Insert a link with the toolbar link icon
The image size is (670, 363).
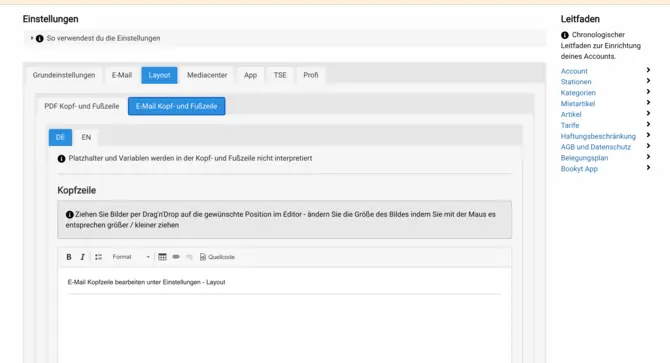(176, 257)
